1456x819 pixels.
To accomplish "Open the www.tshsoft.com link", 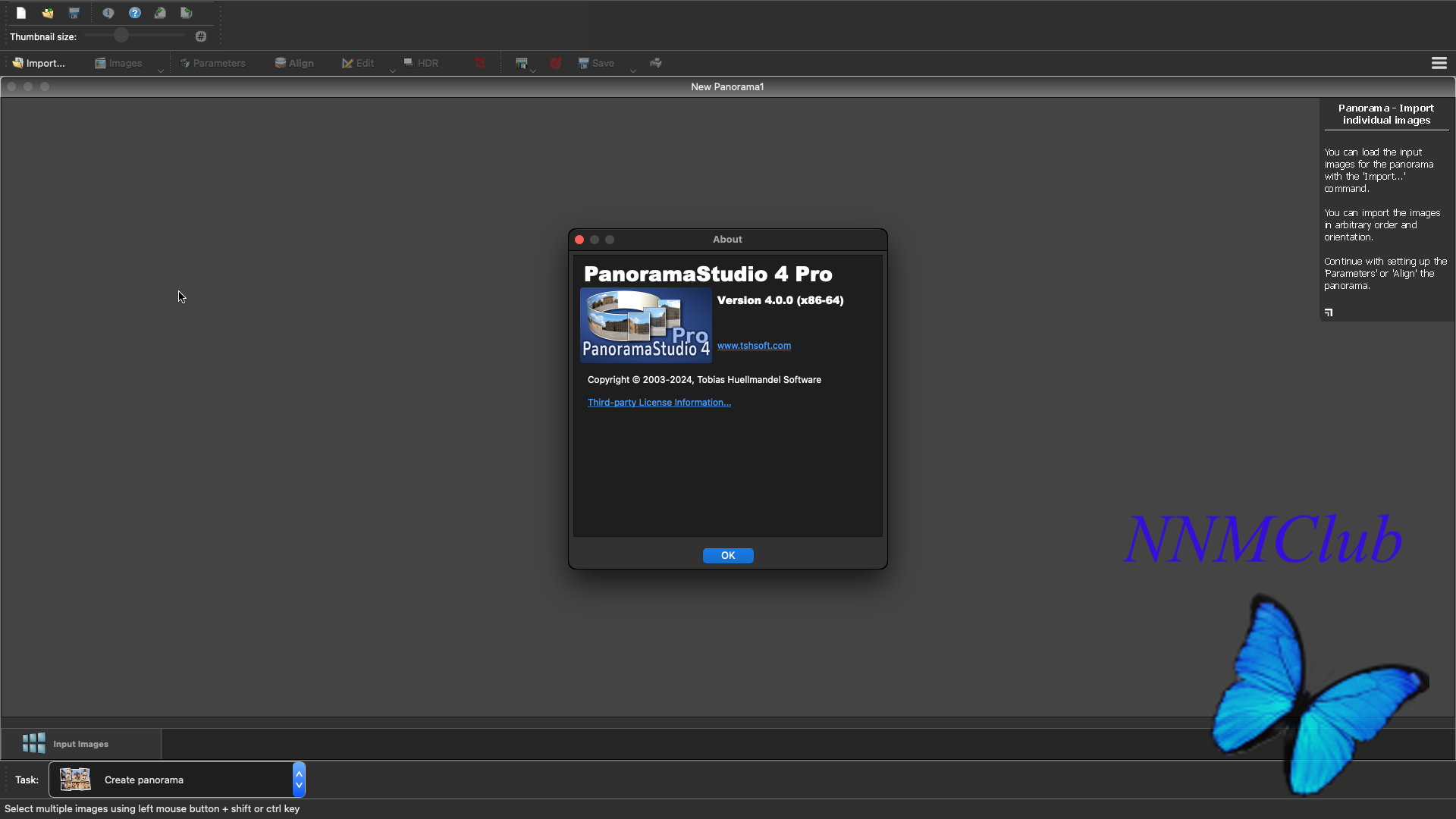I will [754, 346].
